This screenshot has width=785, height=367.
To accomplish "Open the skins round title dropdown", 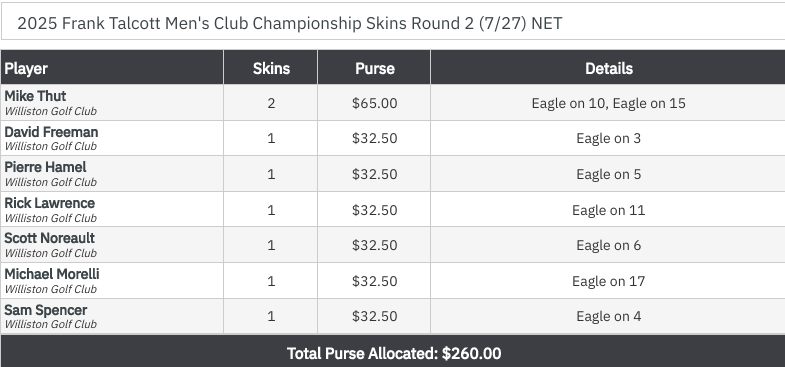I will point(393,23).
